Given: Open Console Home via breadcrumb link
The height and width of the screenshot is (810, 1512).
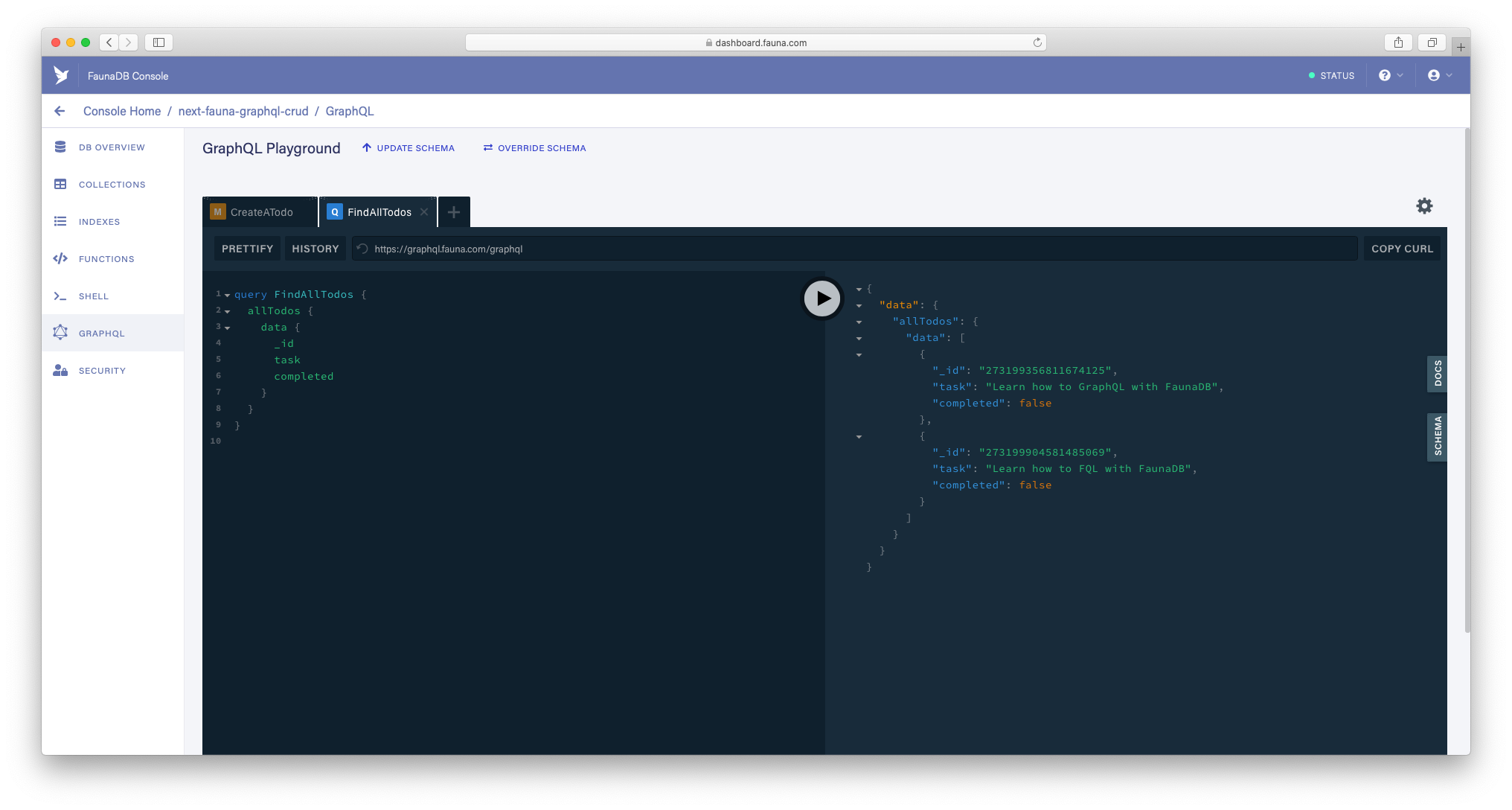Looking at the screenshot, I should (122, 110).
